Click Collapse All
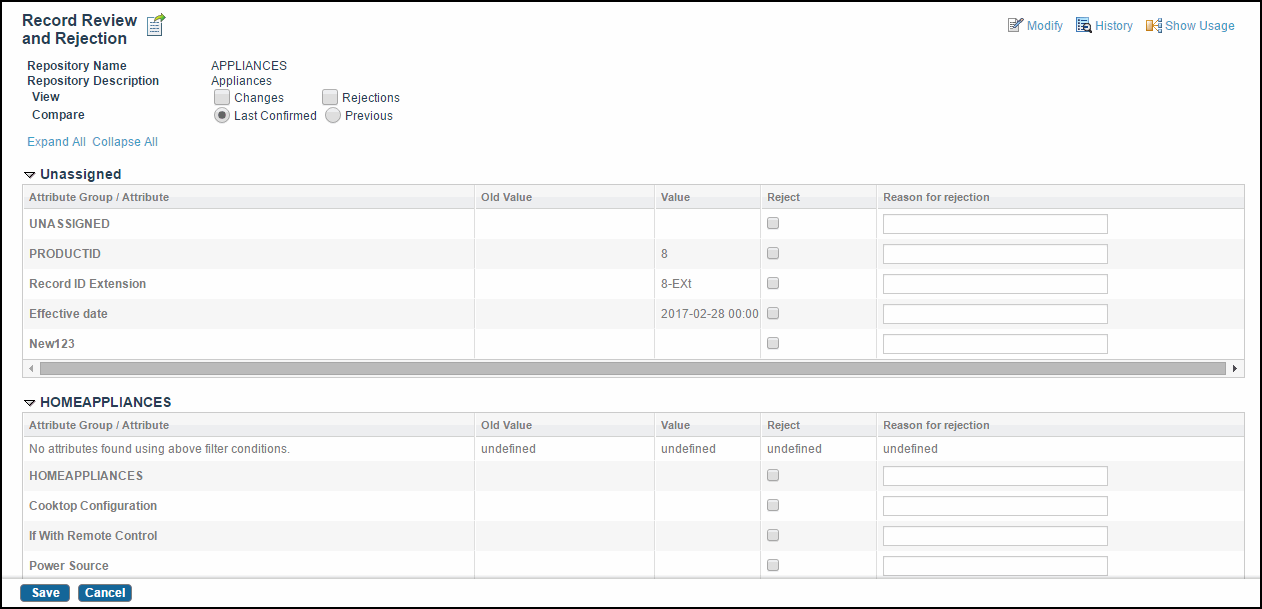1262x609 pixels. point(125,142)
